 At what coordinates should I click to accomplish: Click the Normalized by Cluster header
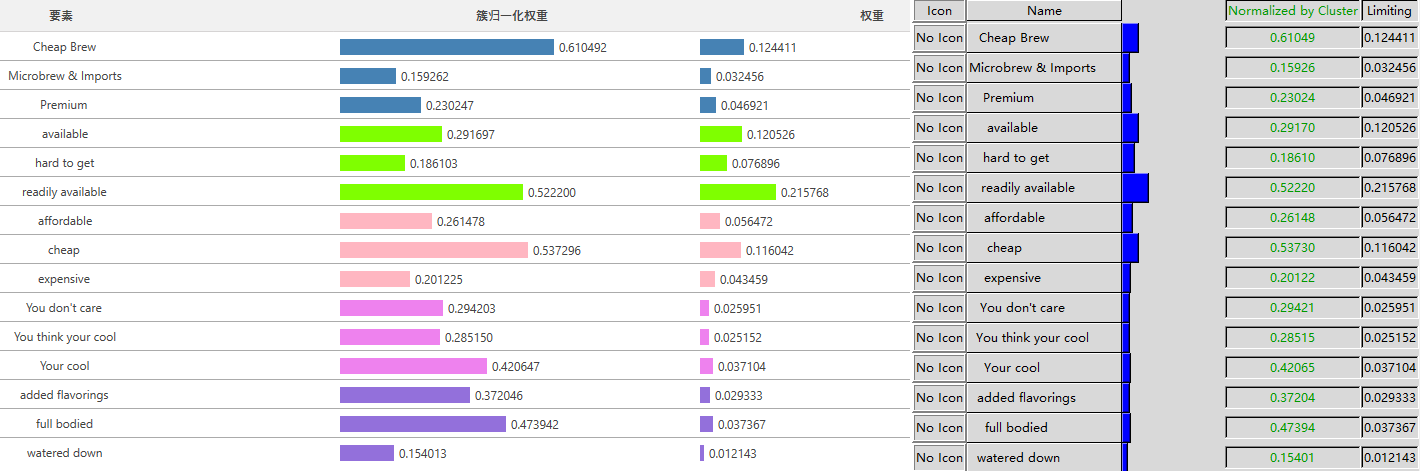point(1293,11)
